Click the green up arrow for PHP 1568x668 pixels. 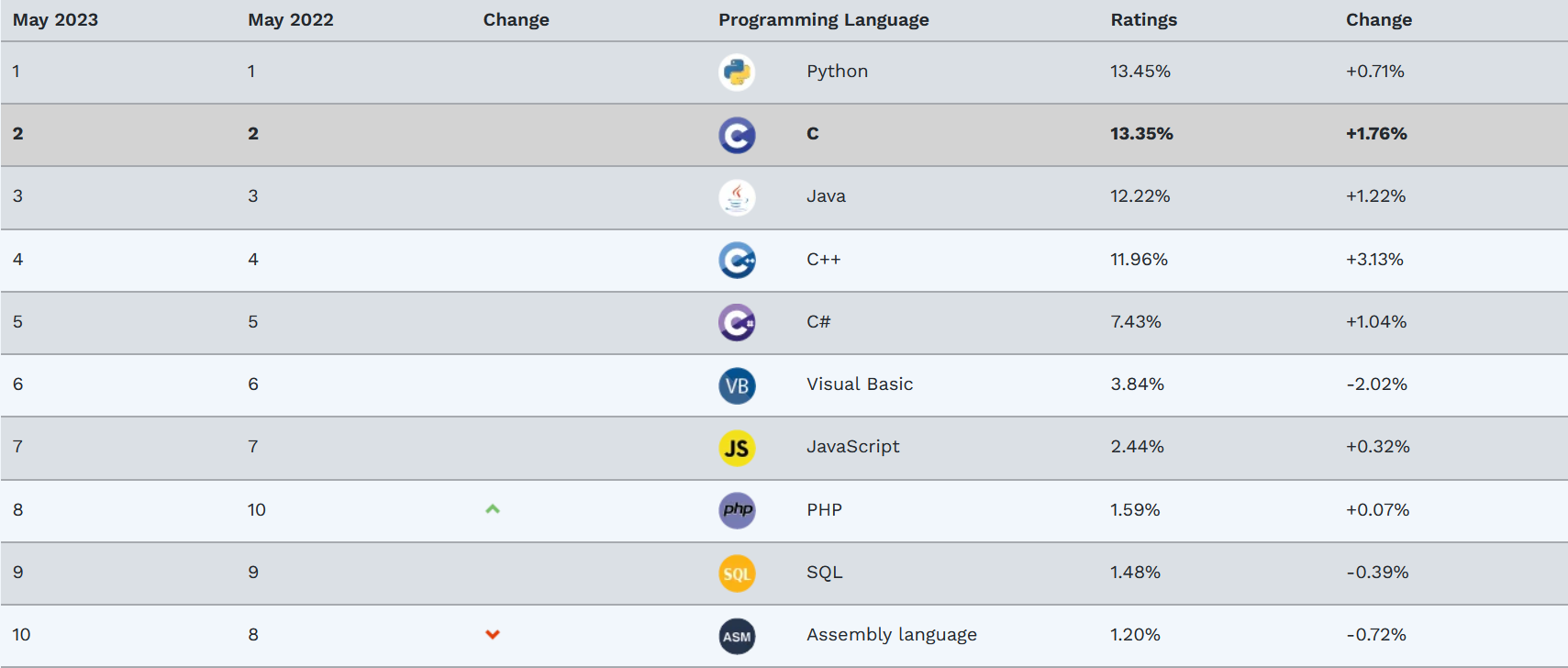tap(493, 508)
